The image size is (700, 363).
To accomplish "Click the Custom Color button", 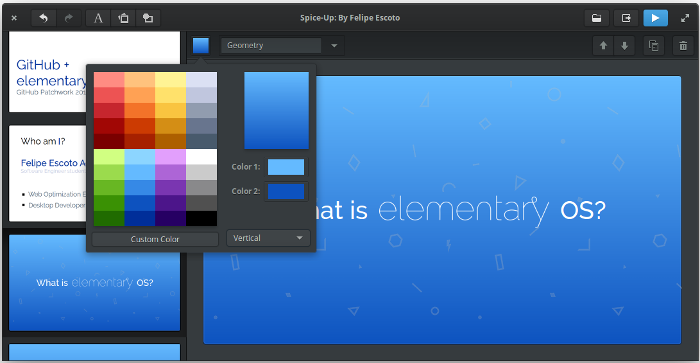I will [155, 239].
